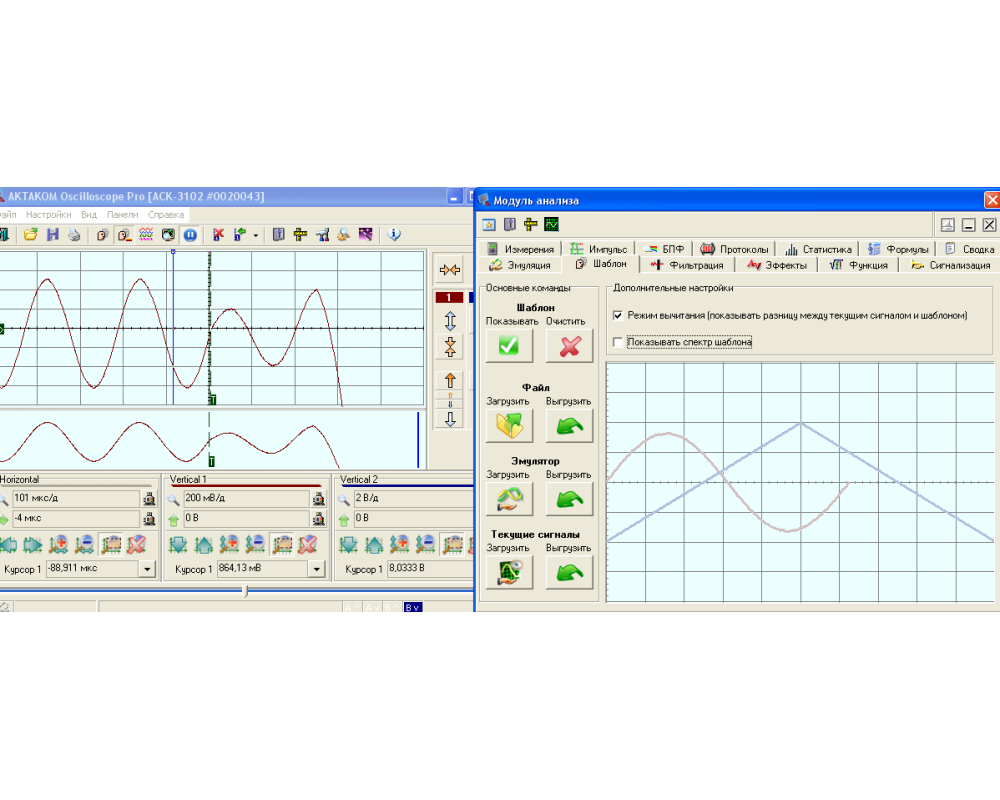Open the Статистика tab
Screen dimensions: 1000x800
pos(818,249)
